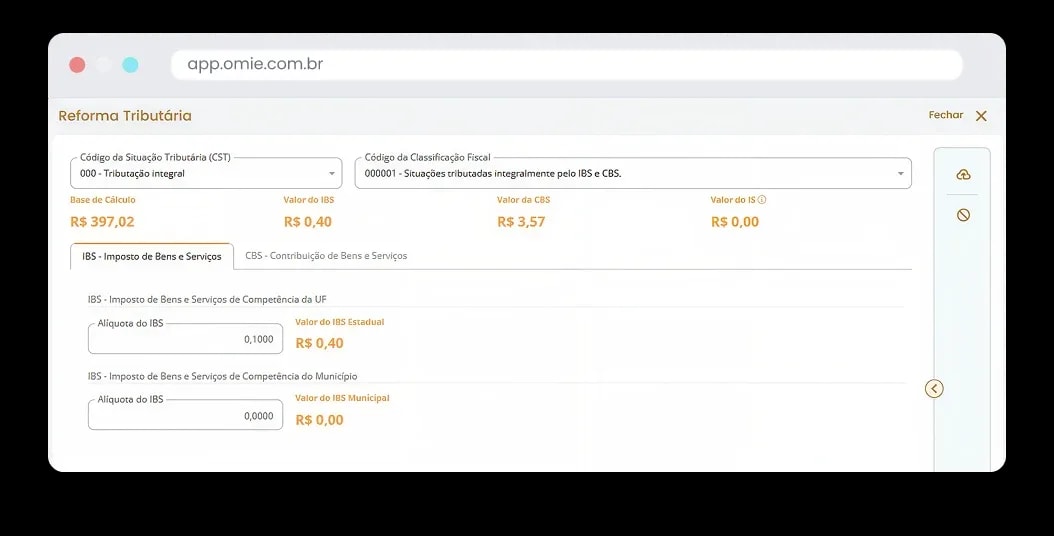
Task: Click the Competência da UF section heading
Action: tap(207, 299)
